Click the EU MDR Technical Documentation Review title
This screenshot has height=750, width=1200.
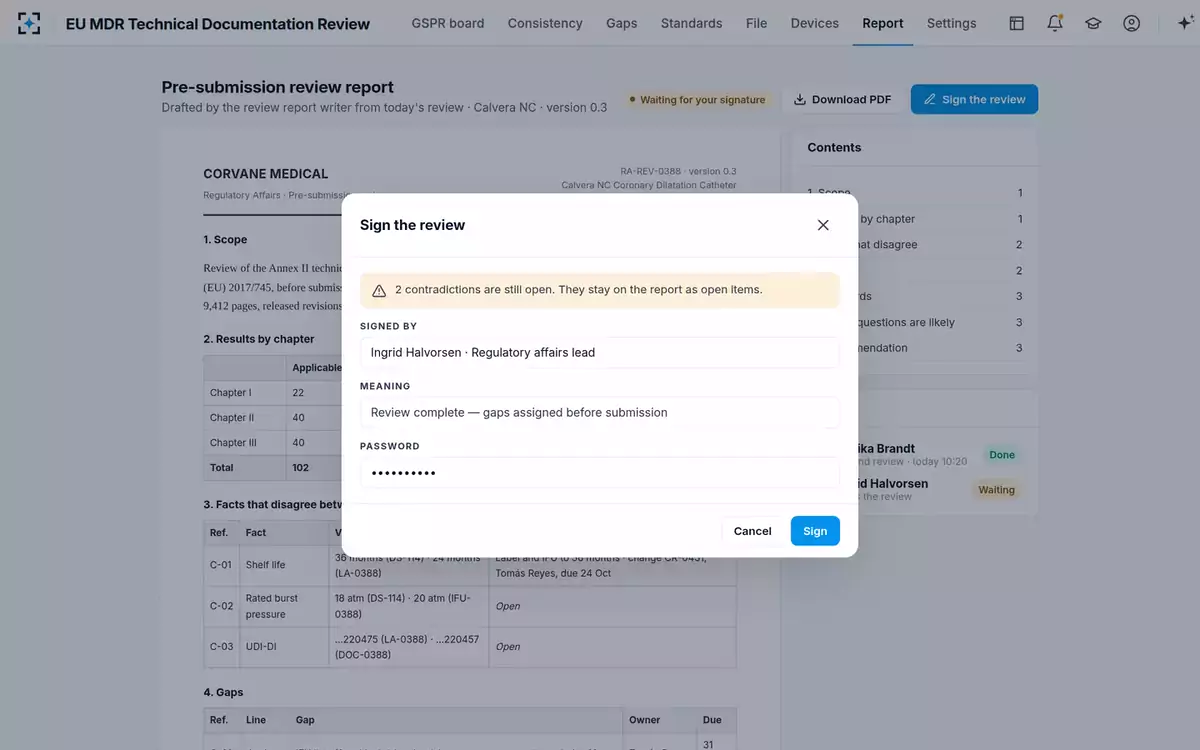[217, 24]
